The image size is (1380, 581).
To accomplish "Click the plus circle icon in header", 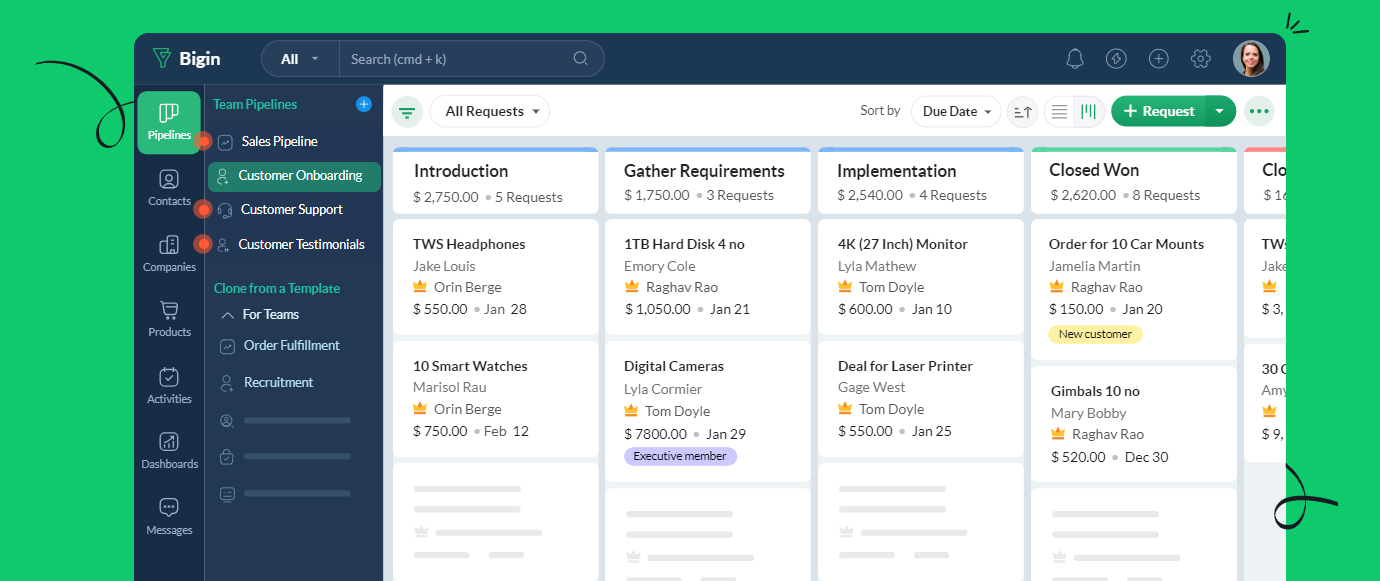I will tap(1158, 59).
